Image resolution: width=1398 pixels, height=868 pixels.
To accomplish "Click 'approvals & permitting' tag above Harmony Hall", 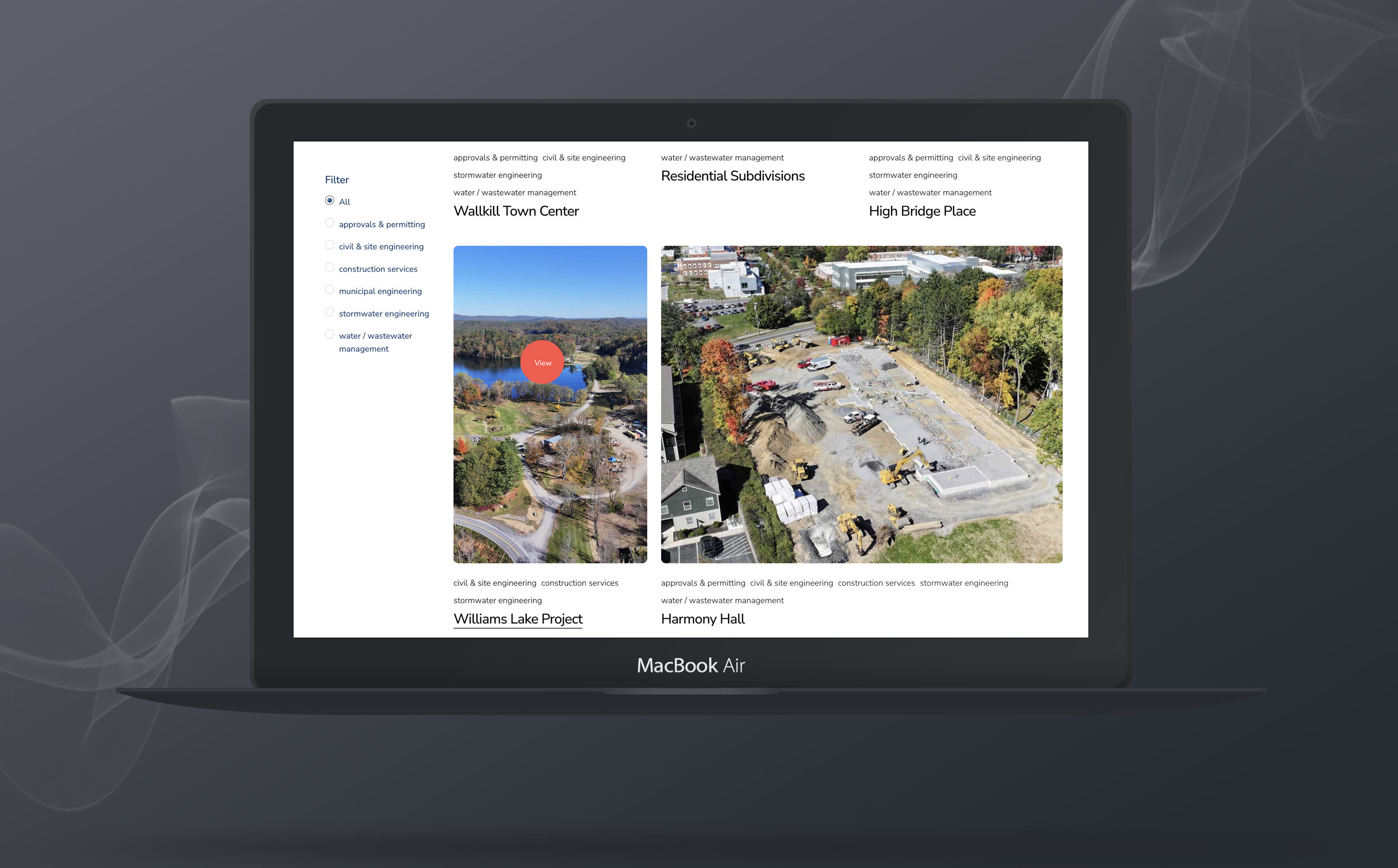I will [703, 583].
